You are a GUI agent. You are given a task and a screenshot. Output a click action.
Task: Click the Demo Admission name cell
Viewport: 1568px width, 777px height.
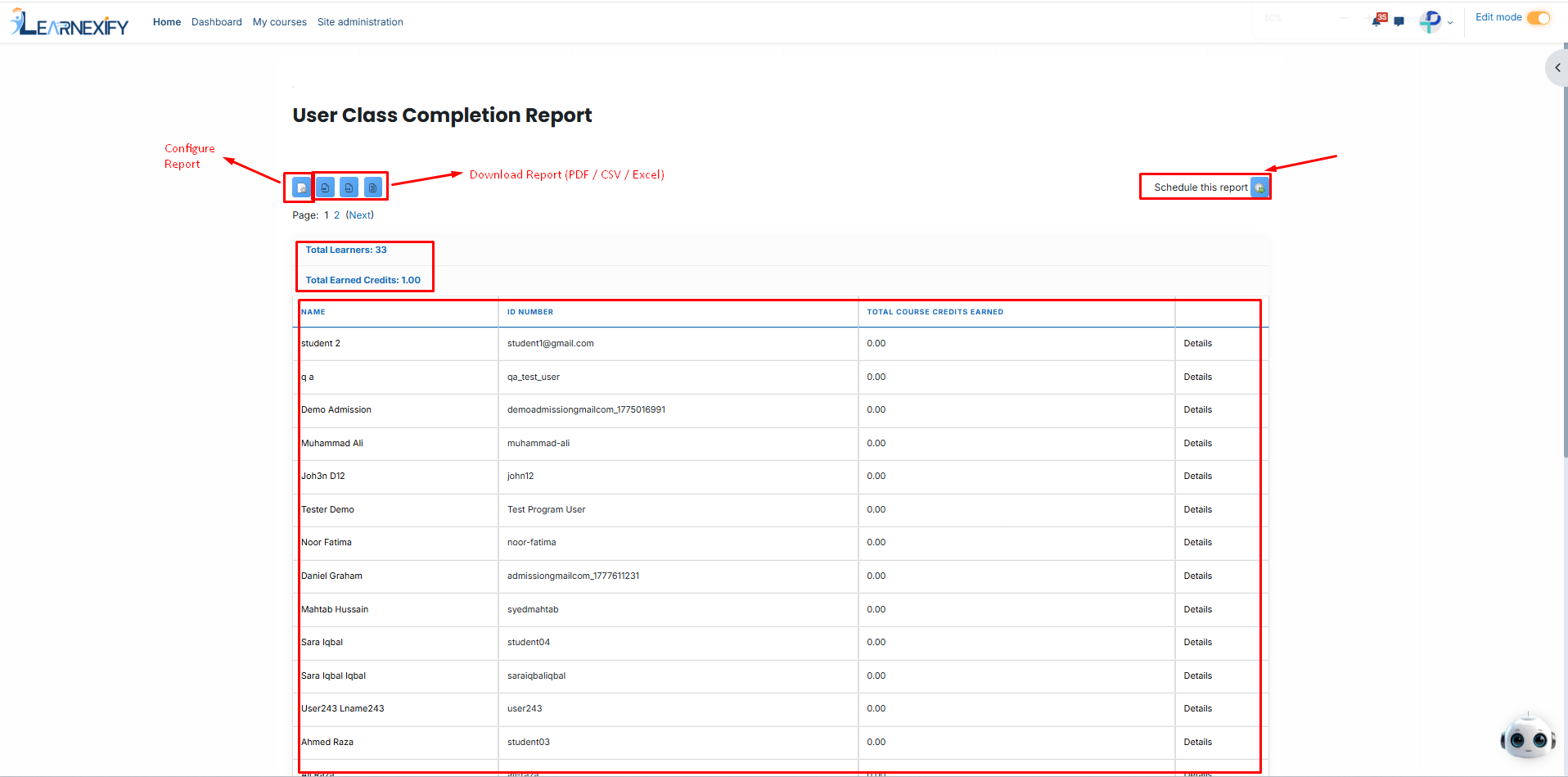(336, 410)
